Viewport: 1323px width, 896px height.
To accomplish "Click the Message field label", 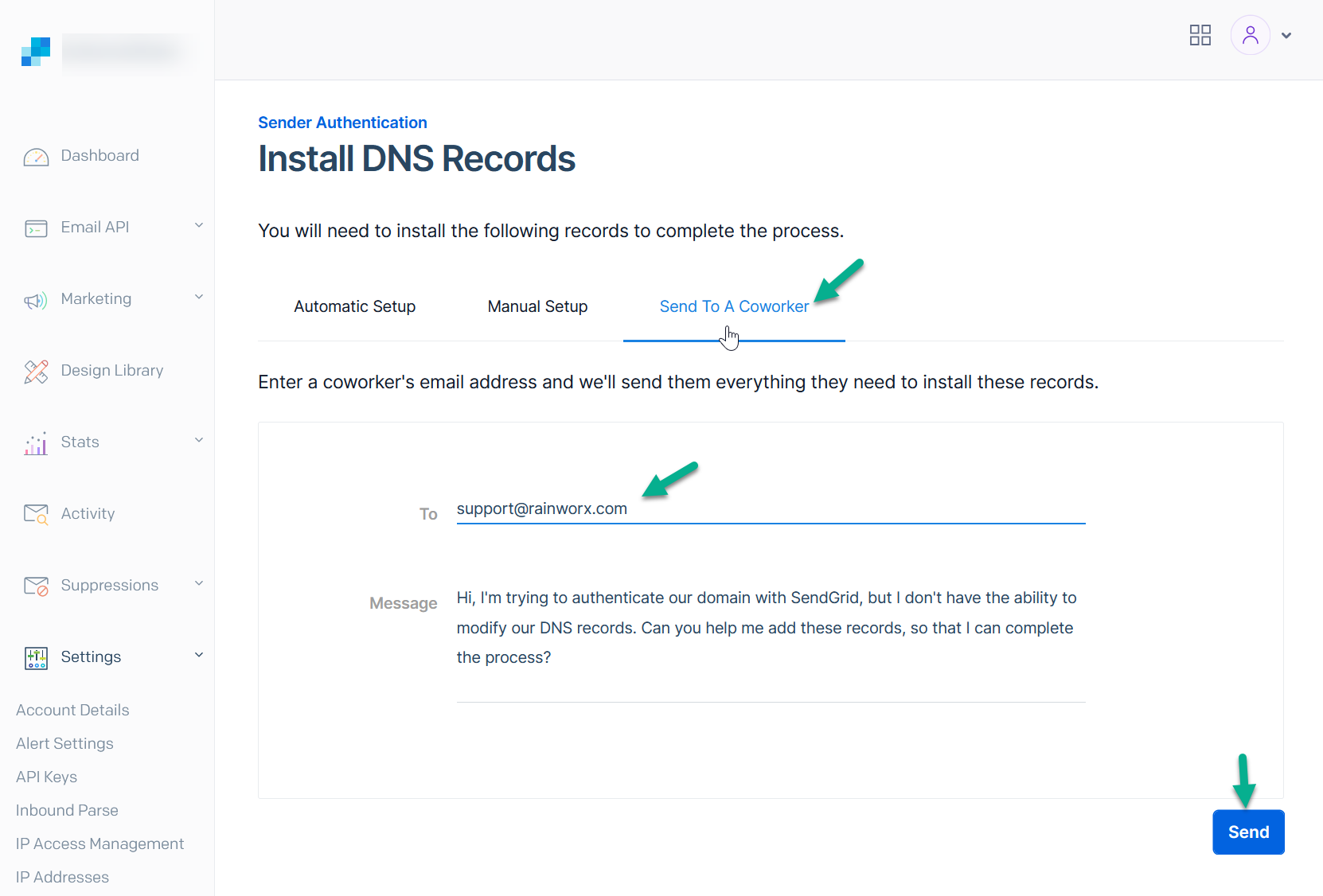I will [x=404, y=603].
